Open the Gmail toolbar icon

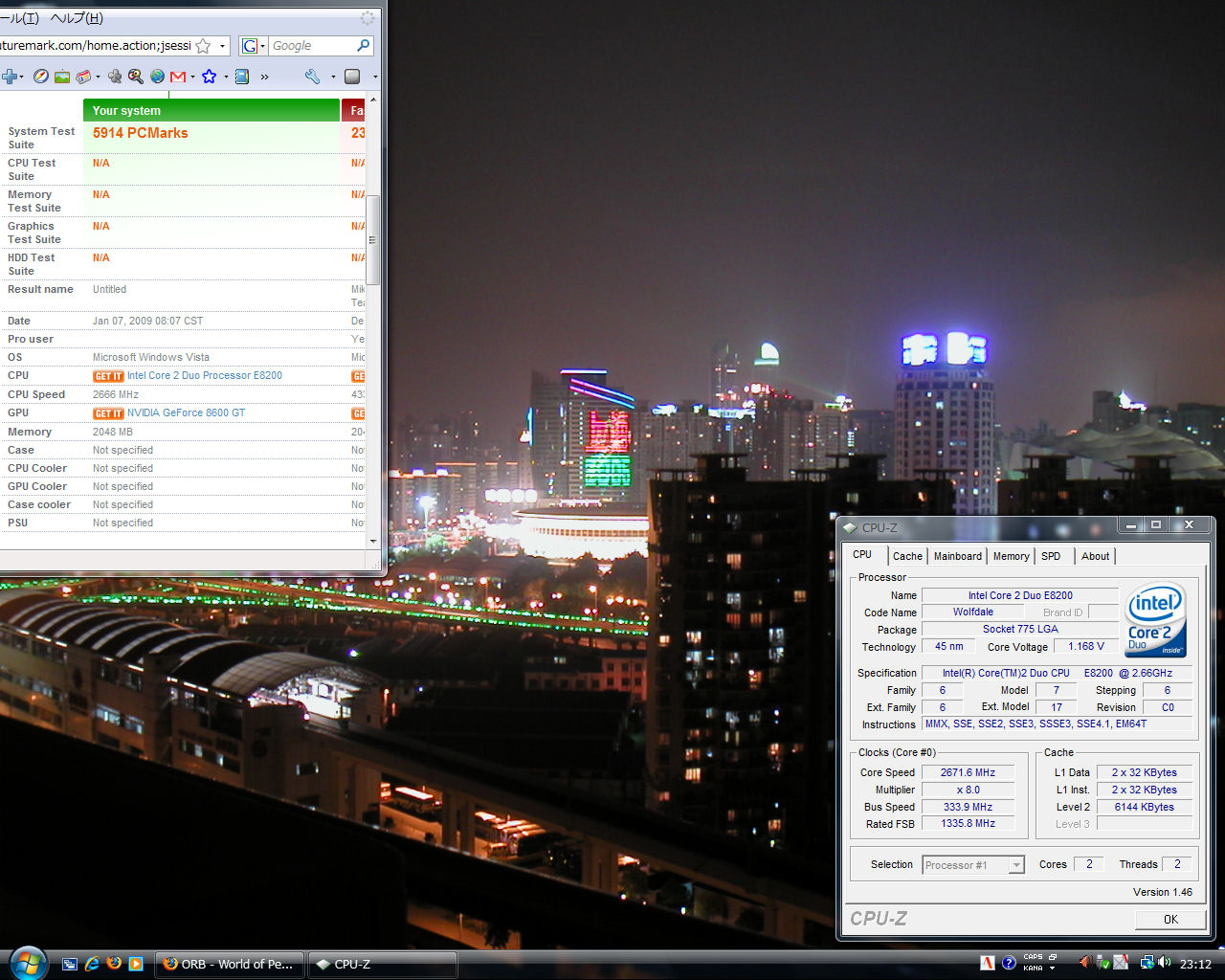coord(178,77)
